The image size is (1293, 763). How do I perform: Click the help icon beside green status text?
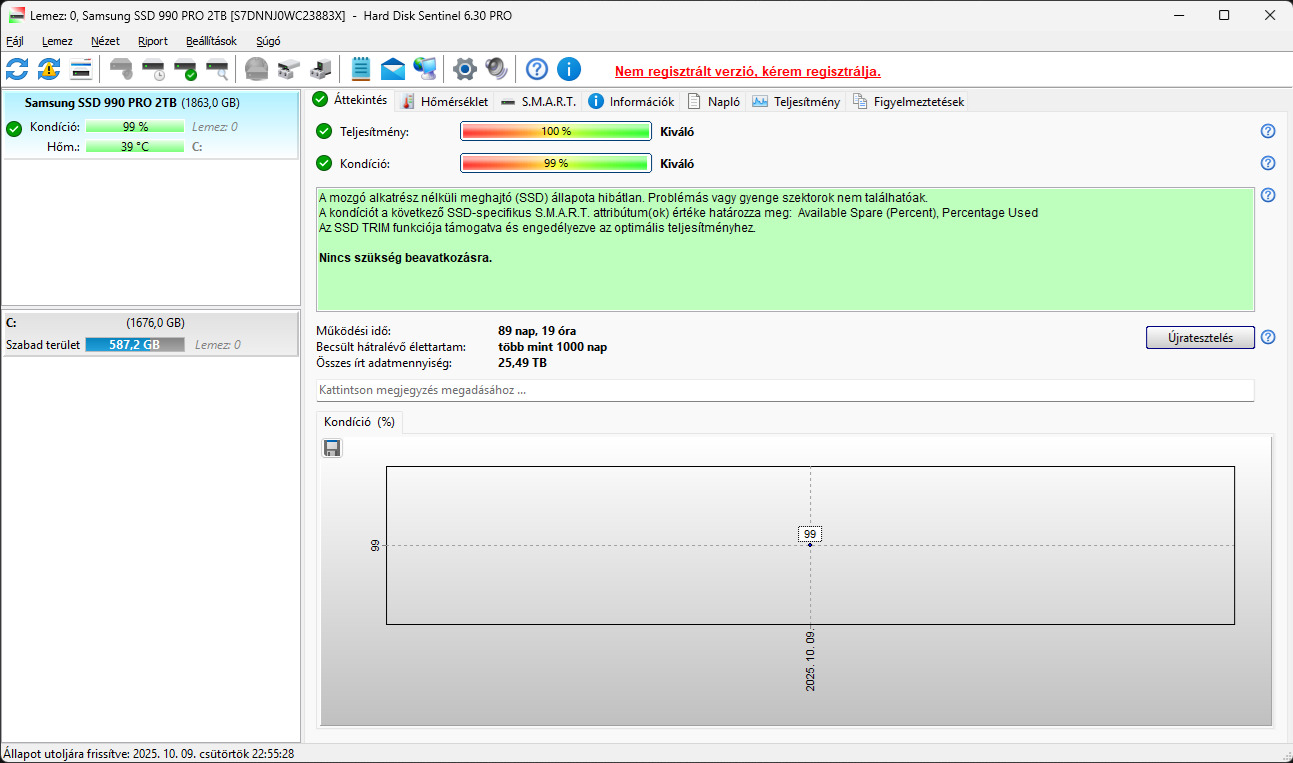coord(1268,195)
